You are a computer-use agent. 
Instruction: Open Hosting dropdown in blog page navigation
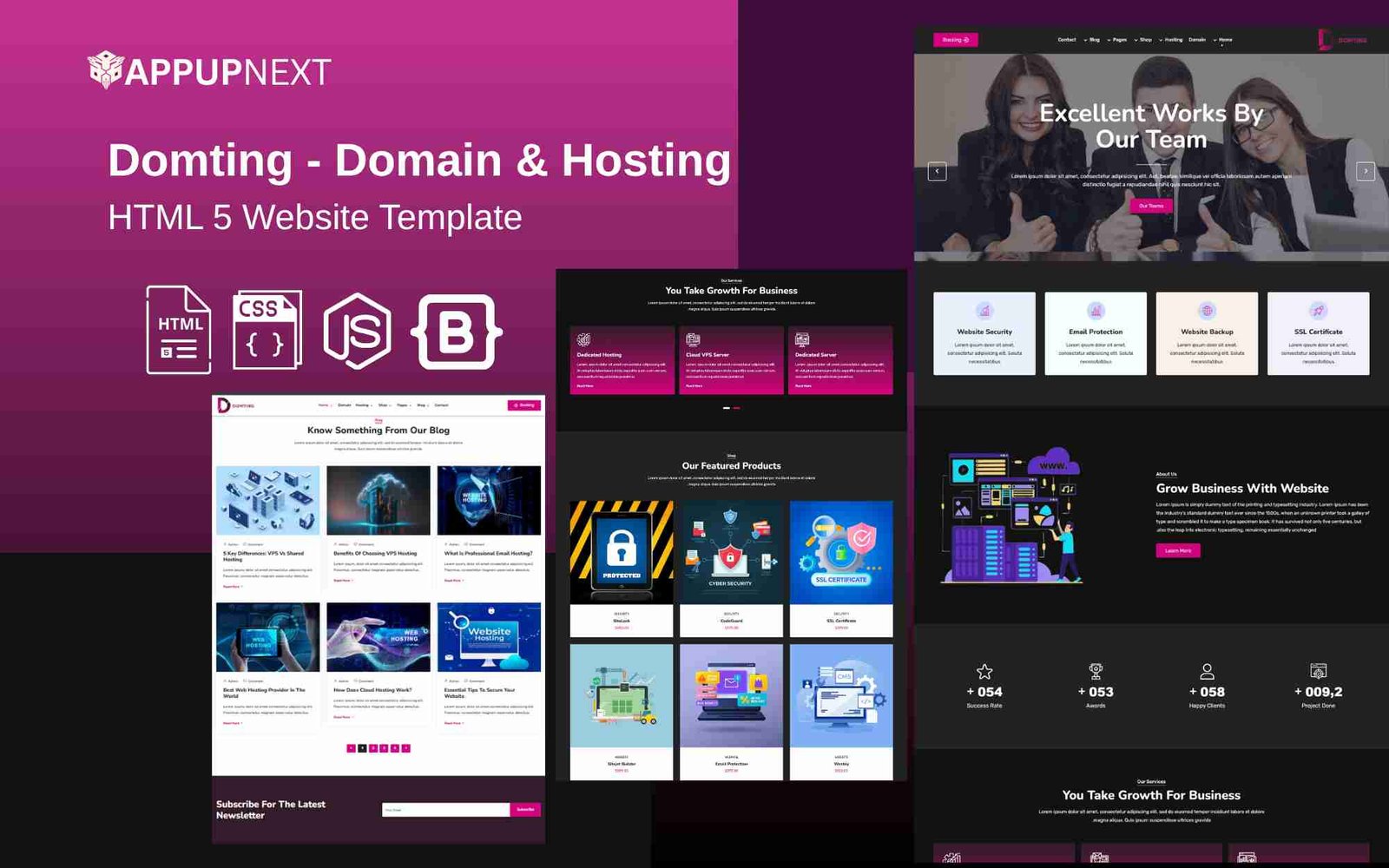363,405
